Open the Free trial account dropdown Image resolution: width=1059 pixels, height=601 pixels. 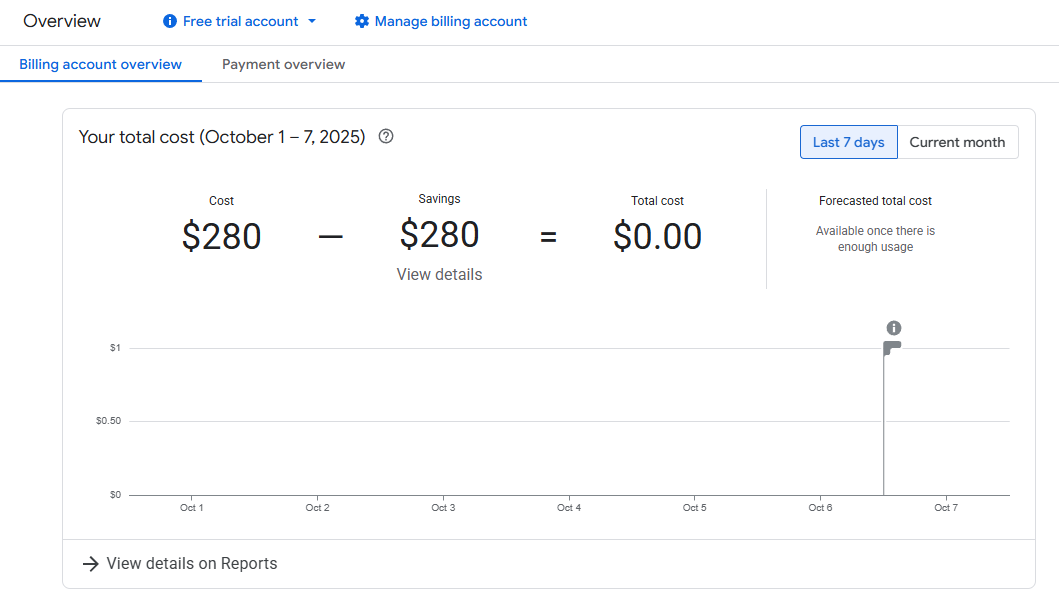241,21
